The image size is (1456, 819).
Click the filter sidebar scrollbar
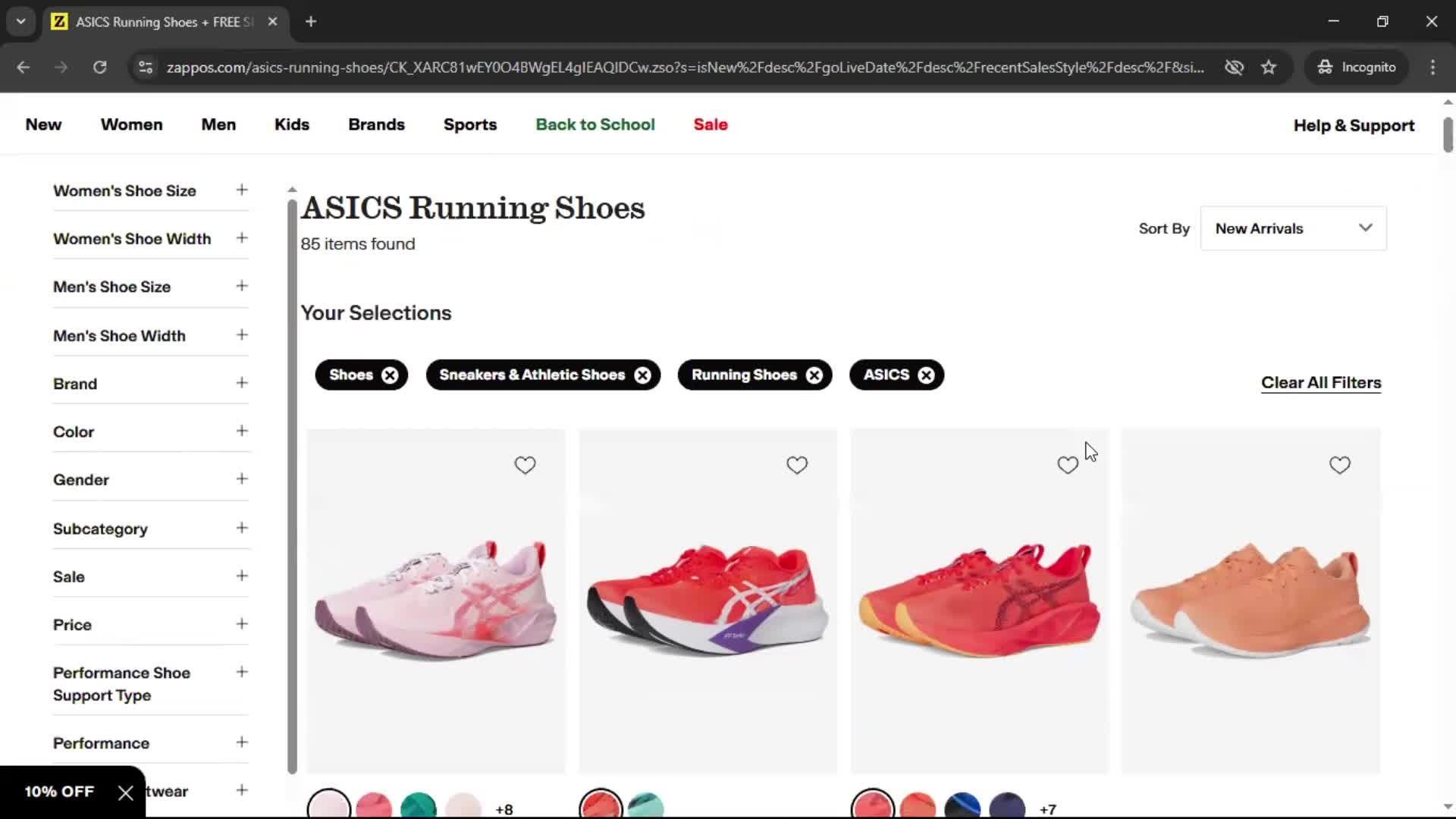click(292, 485)
